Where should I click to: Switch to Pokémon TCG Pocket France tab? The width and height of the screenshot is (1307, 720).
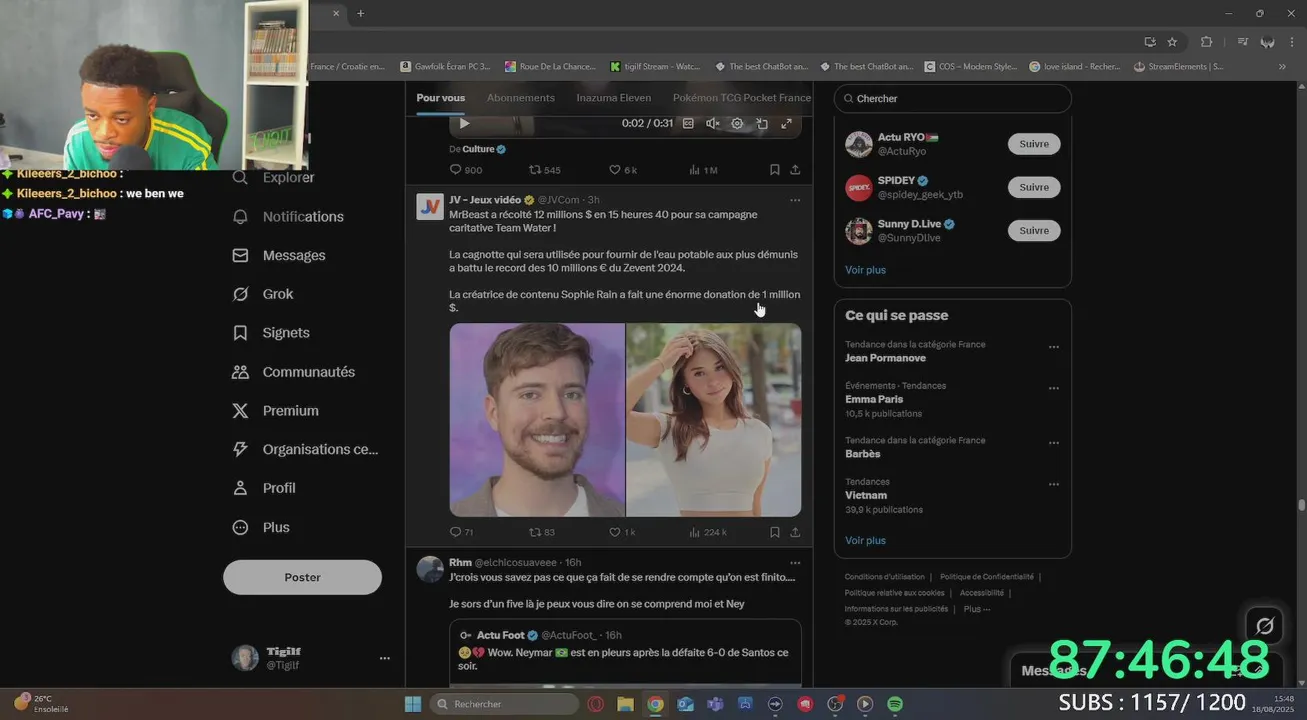point(742,98)
